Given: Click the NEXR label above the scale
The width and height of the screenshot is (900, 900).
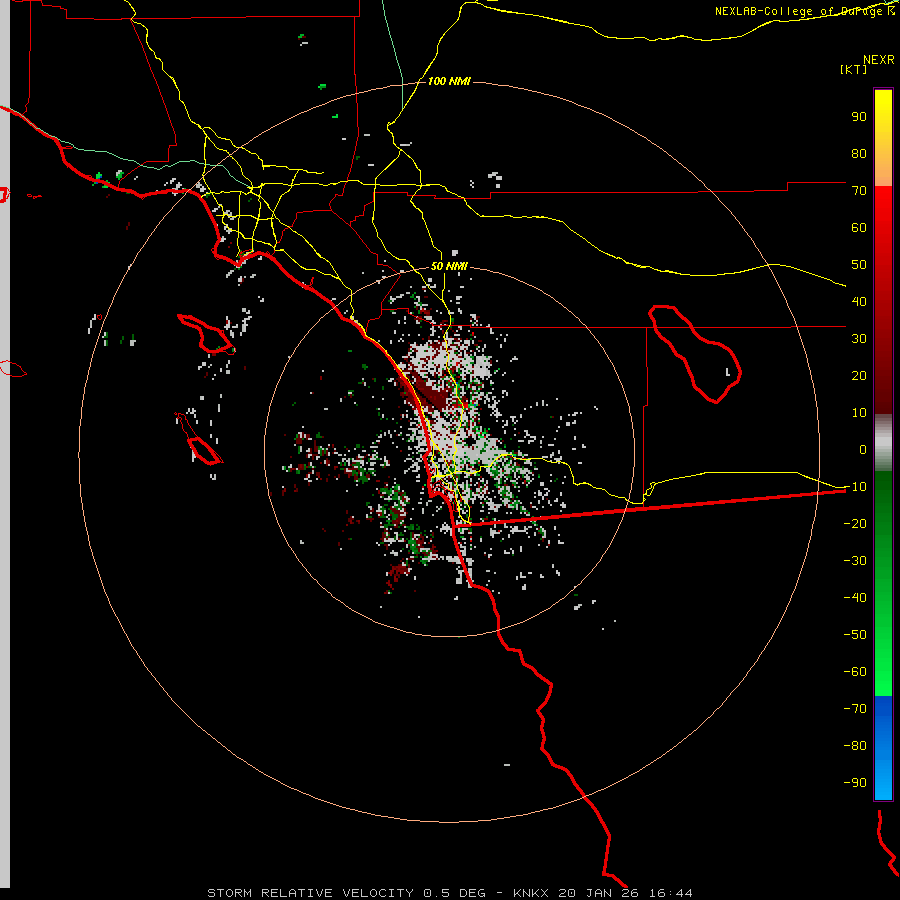Looking at the screenshot, I should click(879, 60).
